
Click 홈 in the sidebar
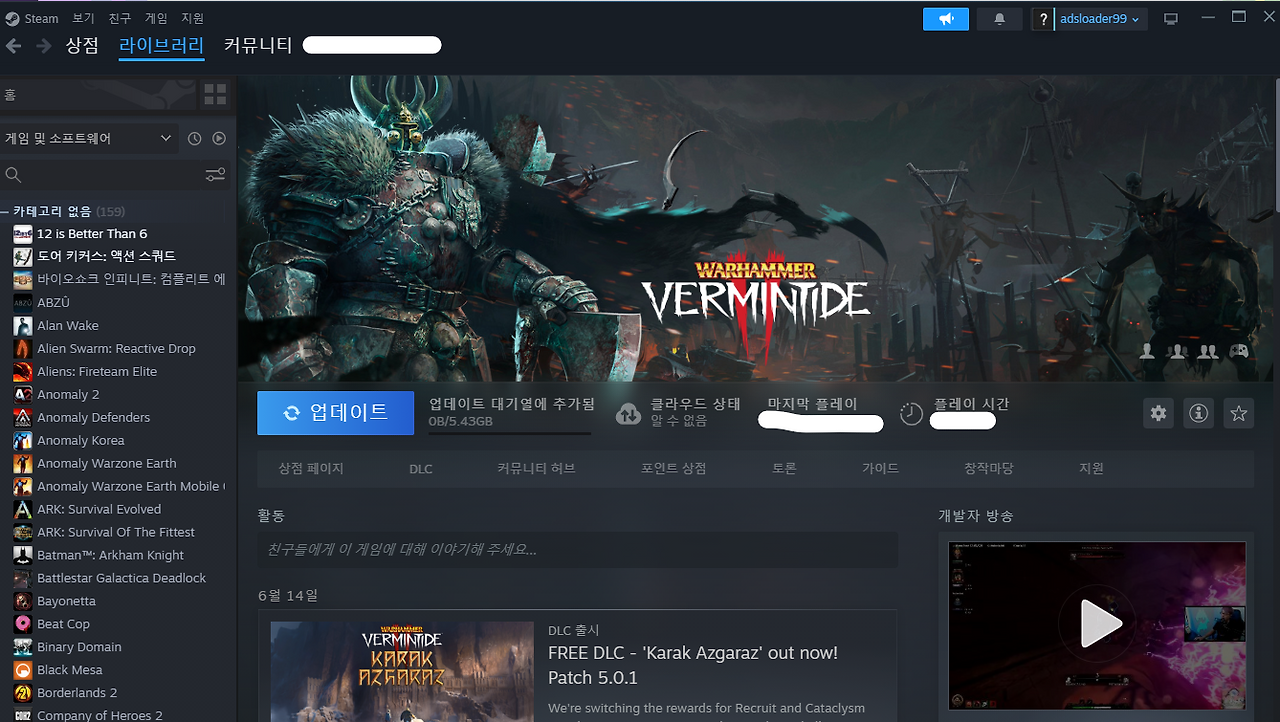100,95
